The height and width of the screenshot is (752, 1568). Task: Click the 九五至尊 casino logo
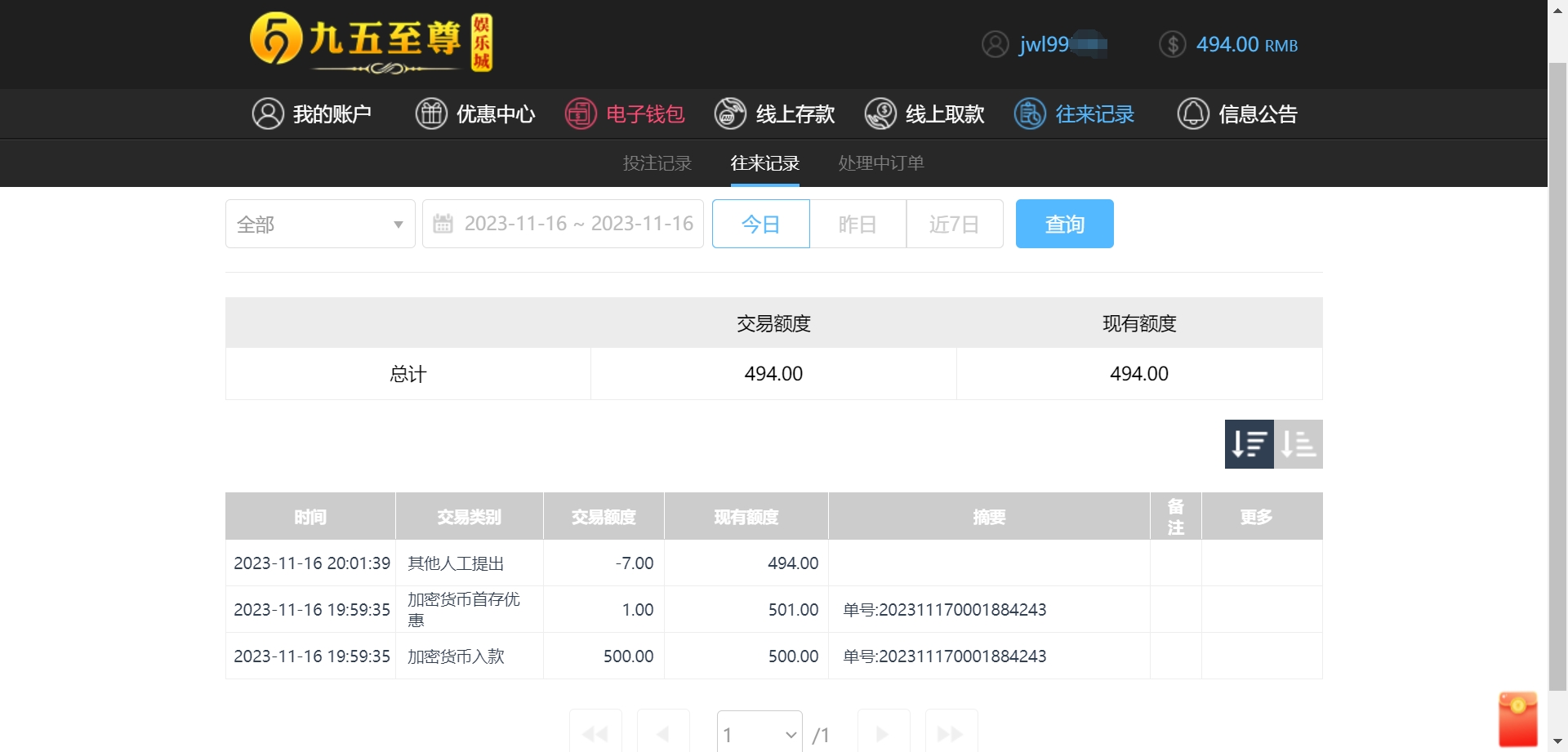tap(371, 43)
